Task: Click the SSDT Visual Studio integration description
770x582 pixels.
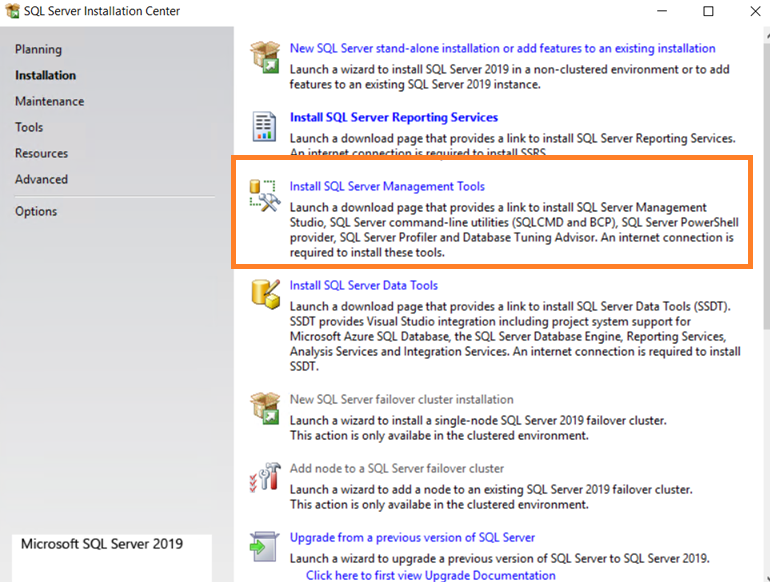Action: pos(515,336)
